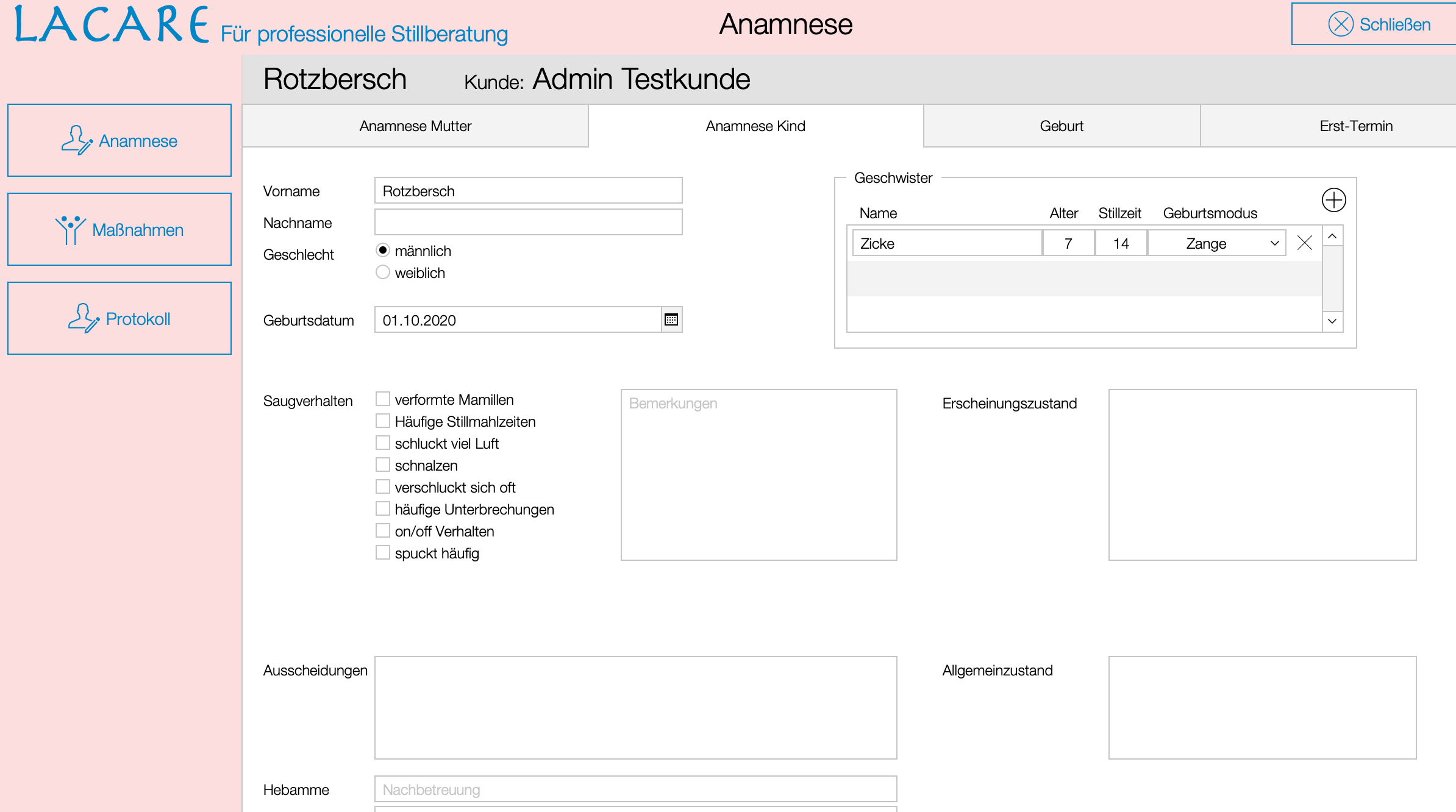Switch to the Anamnese Mutter tab
The height and width of the screenshot is (812, 1456).
(x=415, y=126)
